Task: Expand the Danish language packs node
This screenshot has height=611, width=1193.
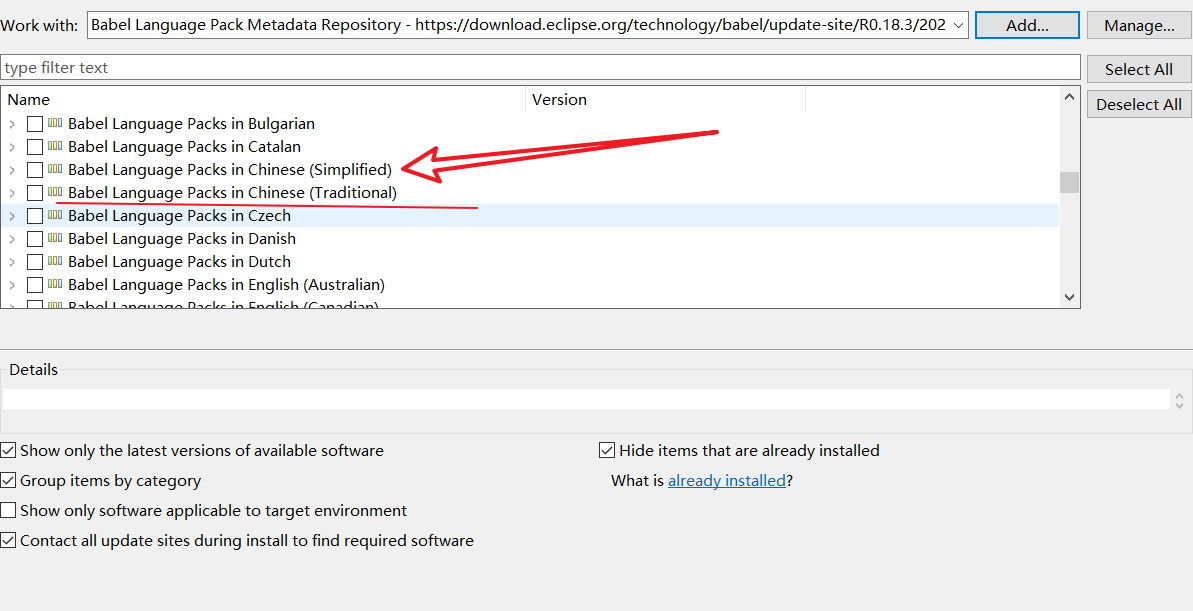Action: 12,239
